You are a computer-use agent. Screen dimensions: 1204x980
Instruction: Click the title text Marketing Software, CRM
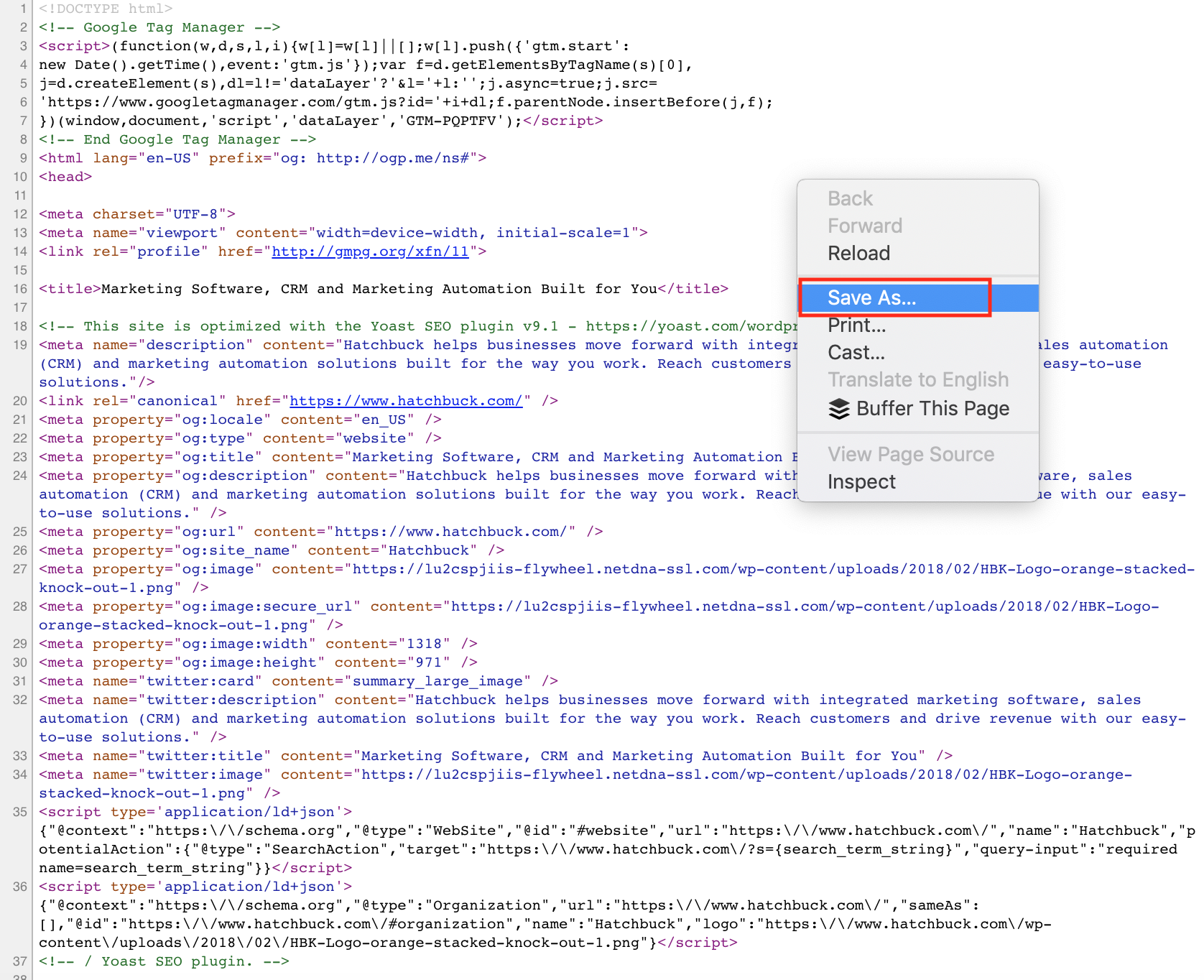[204, 289]
